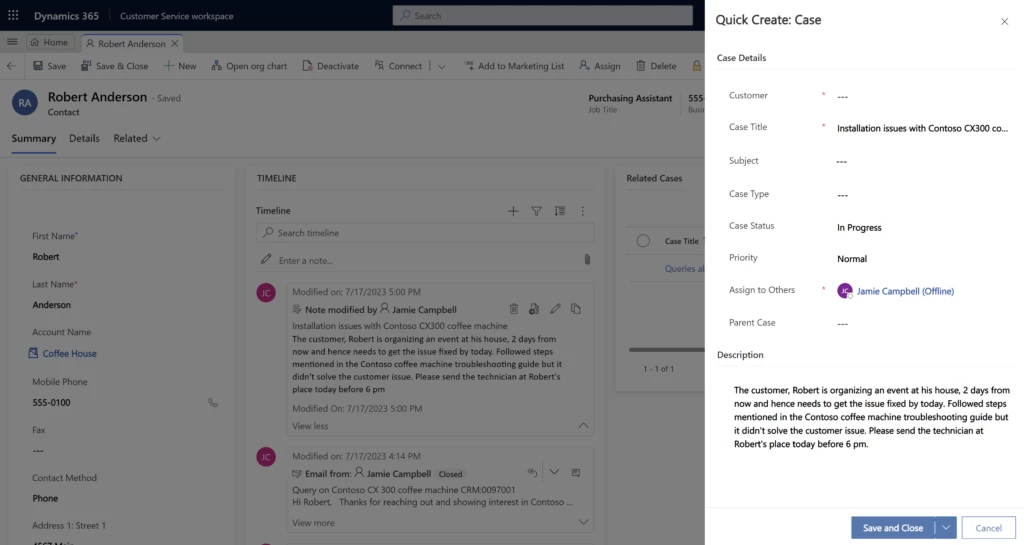Open the Save and Close split dropdown arrow
Screen dimensions: 1024x545
946,528
